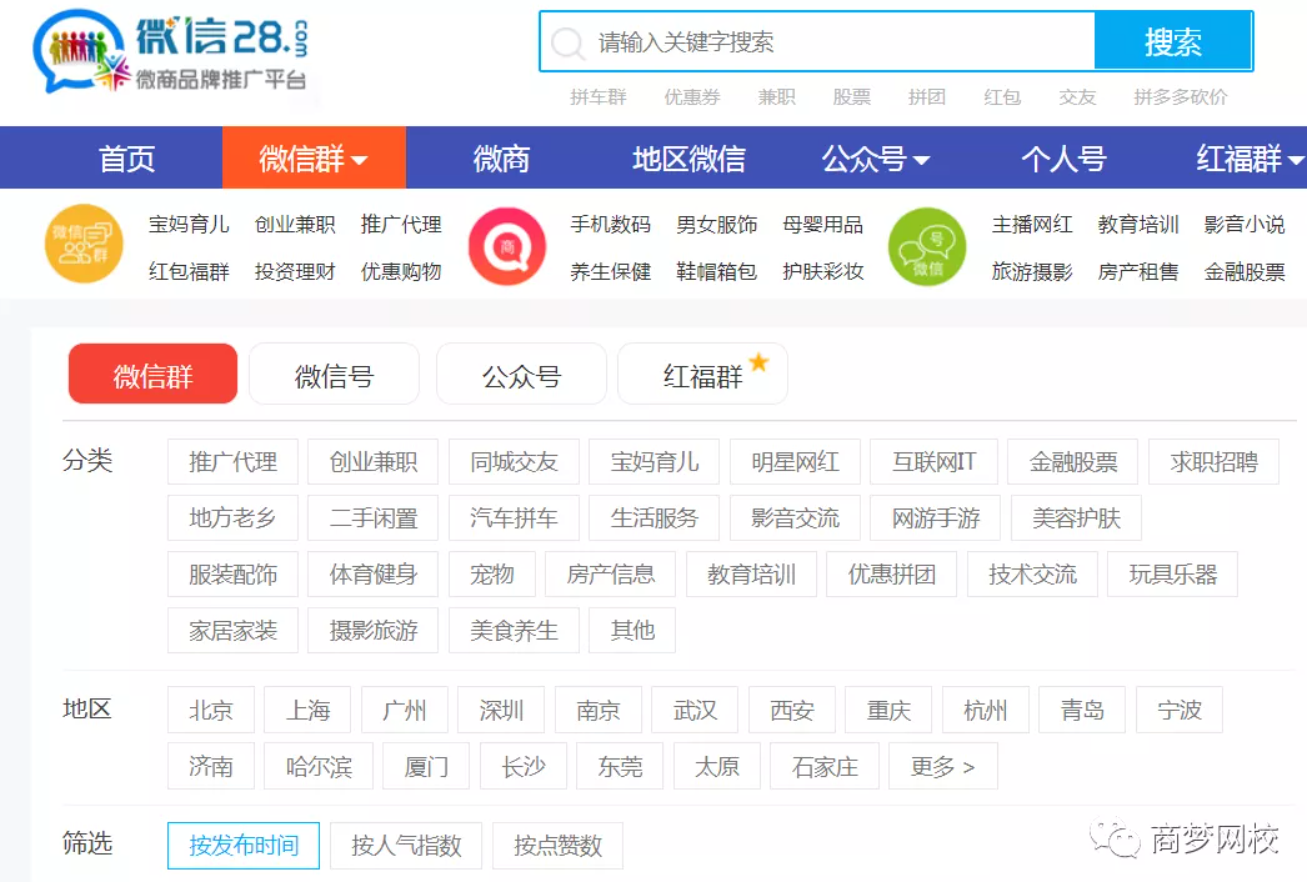Open 旅游摄影 link
This screenshot has height=882, width=1307.
[1033, 271]
